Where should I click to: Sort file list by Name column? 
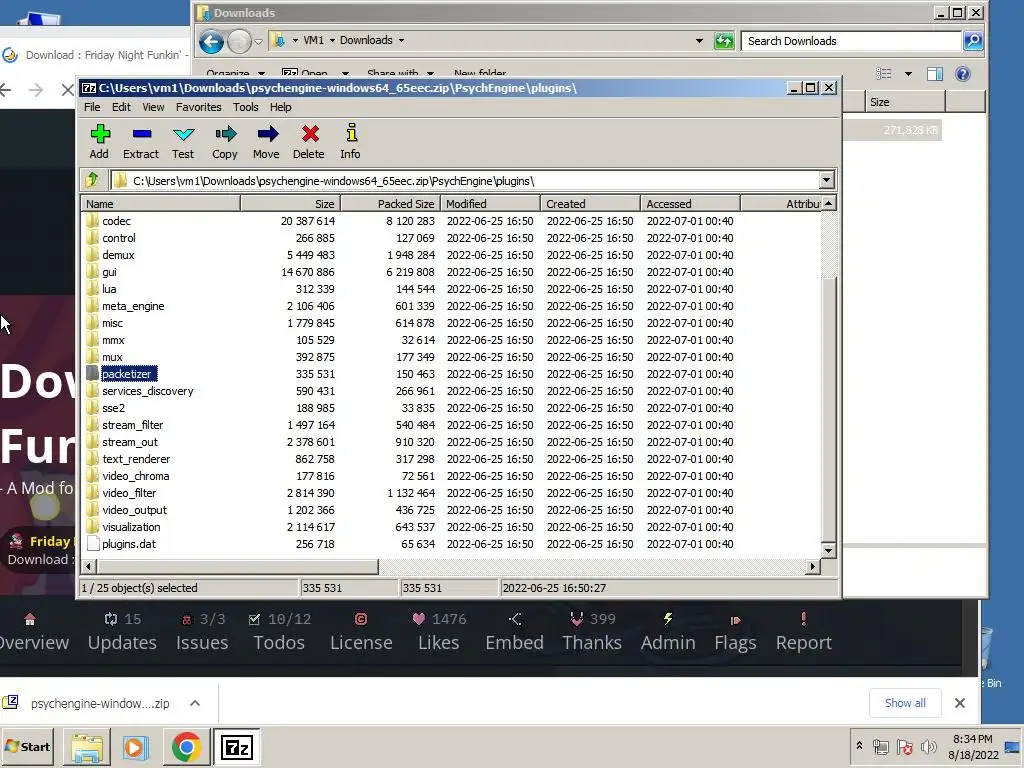pos(161,203)
